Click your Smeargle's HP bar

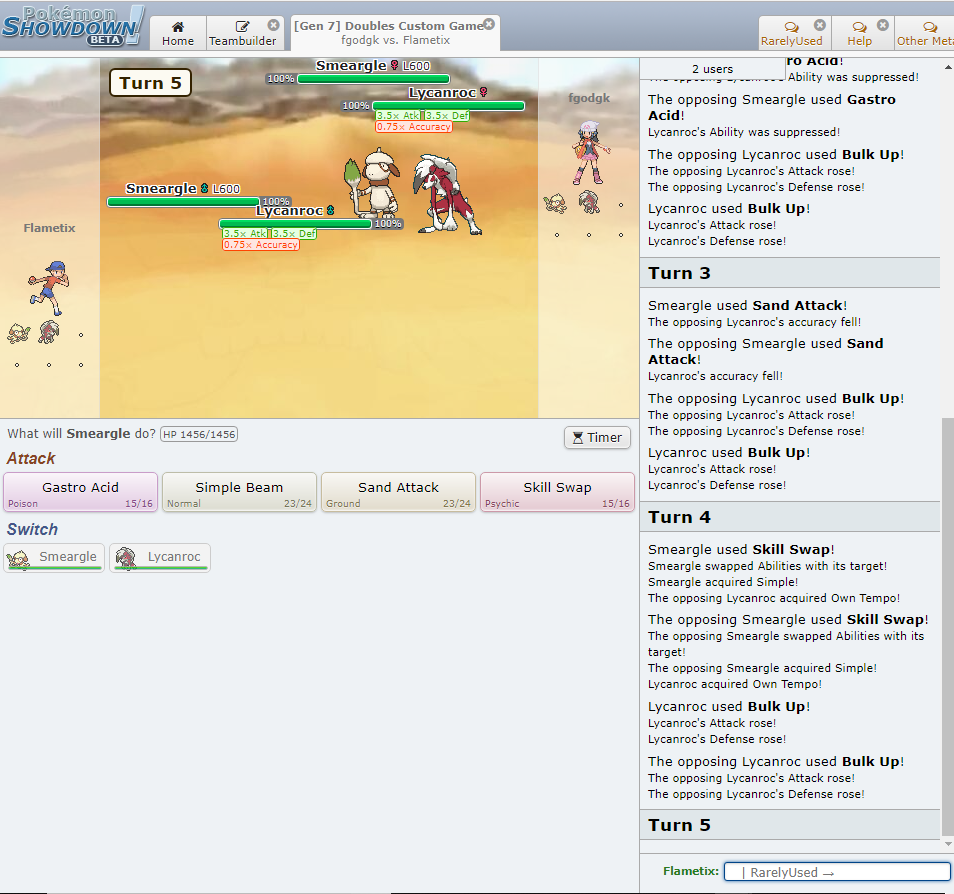tap(183, 201)
